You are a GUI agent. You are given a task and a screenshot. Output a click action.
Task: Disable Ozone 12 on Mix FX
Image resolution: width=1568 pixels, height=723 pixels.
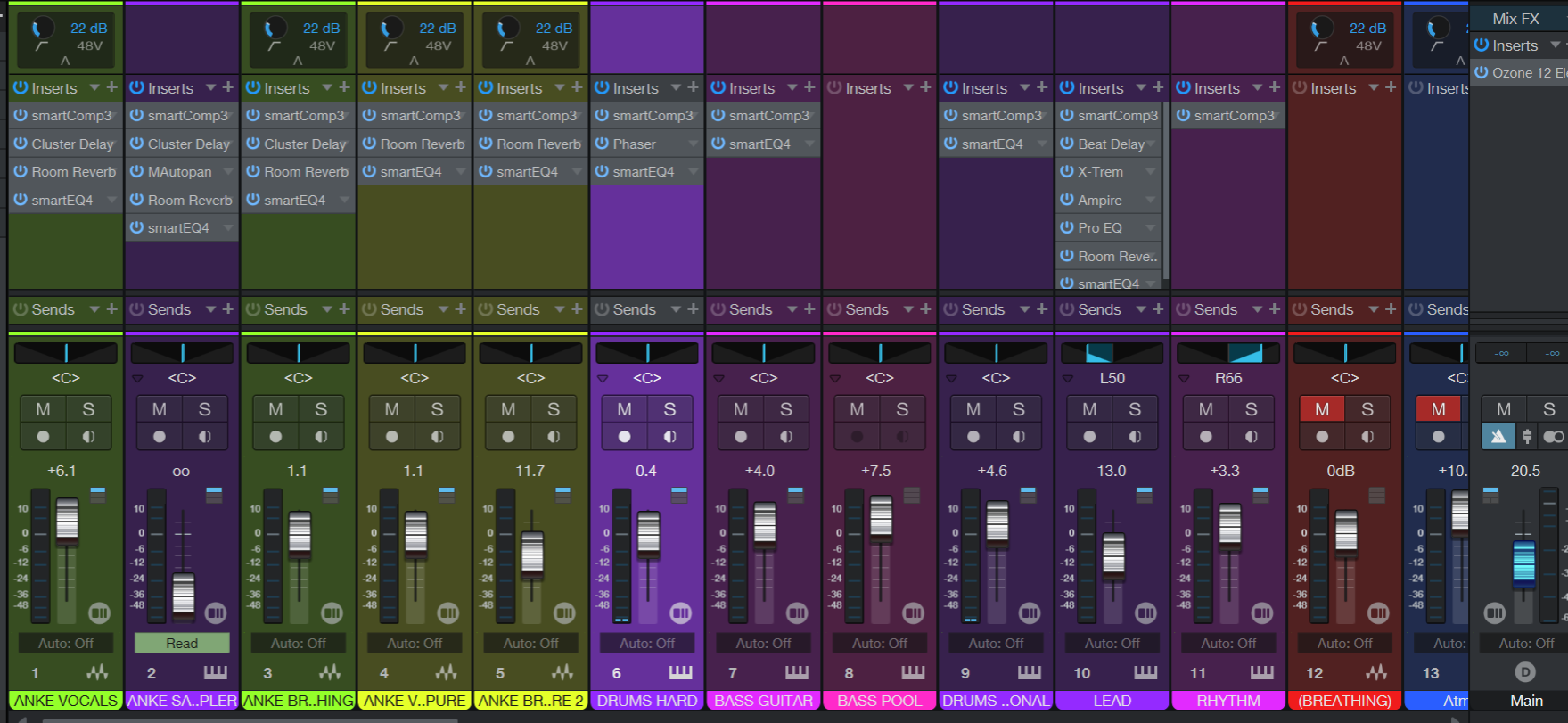click(x=1482, y=72)
